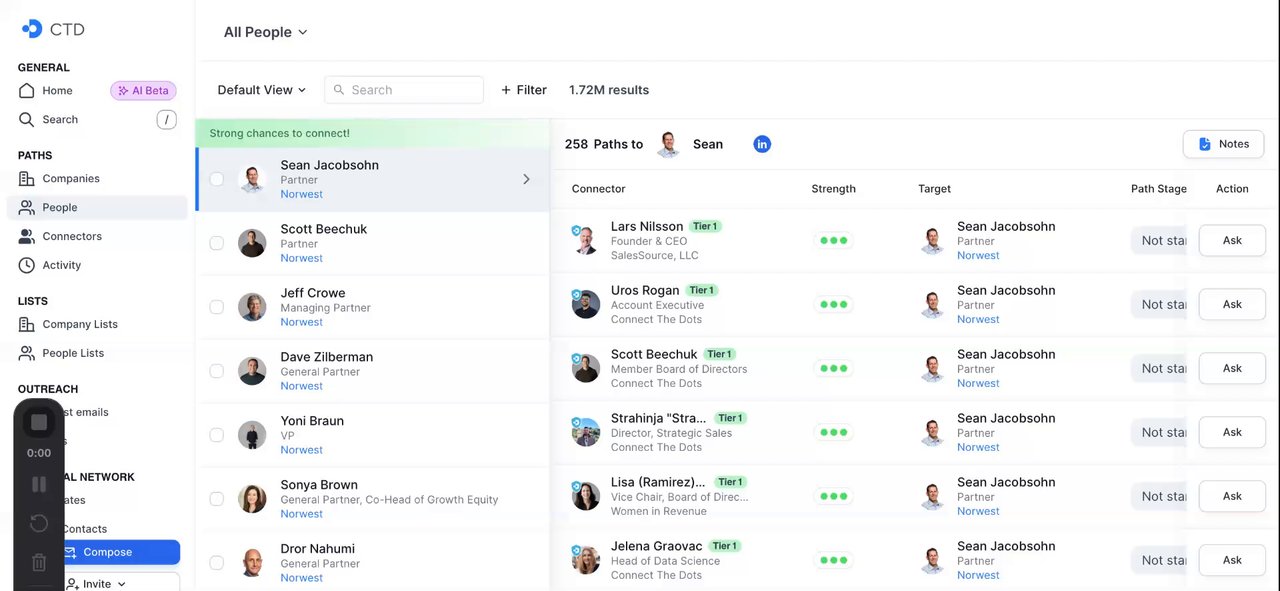
Task: Ask Uros Rogan for an introduction
Action: tap(1232, 304)
